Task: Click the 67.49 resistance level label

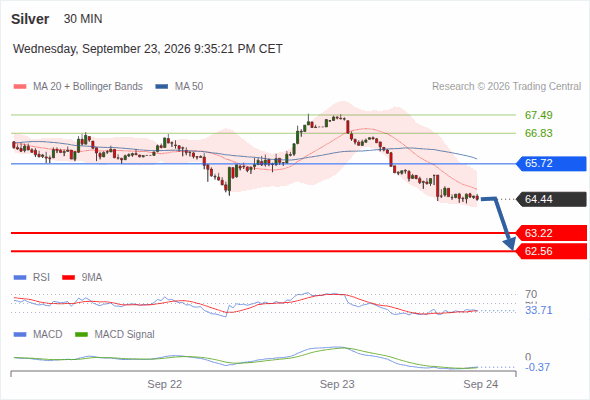Action: (538, 115)
